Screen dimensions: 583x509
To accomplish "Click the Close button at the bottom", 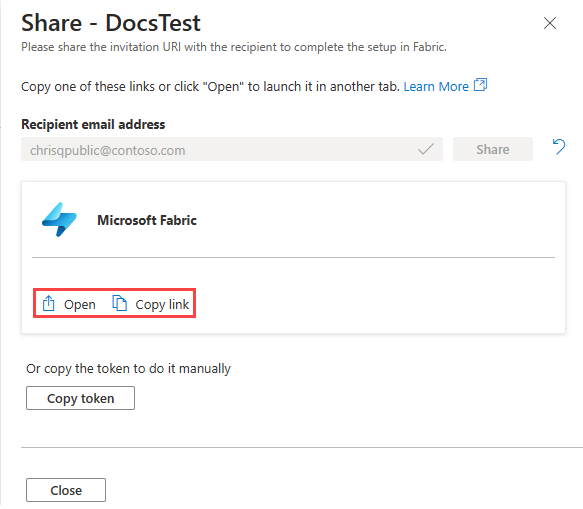I will click(66, 490).
